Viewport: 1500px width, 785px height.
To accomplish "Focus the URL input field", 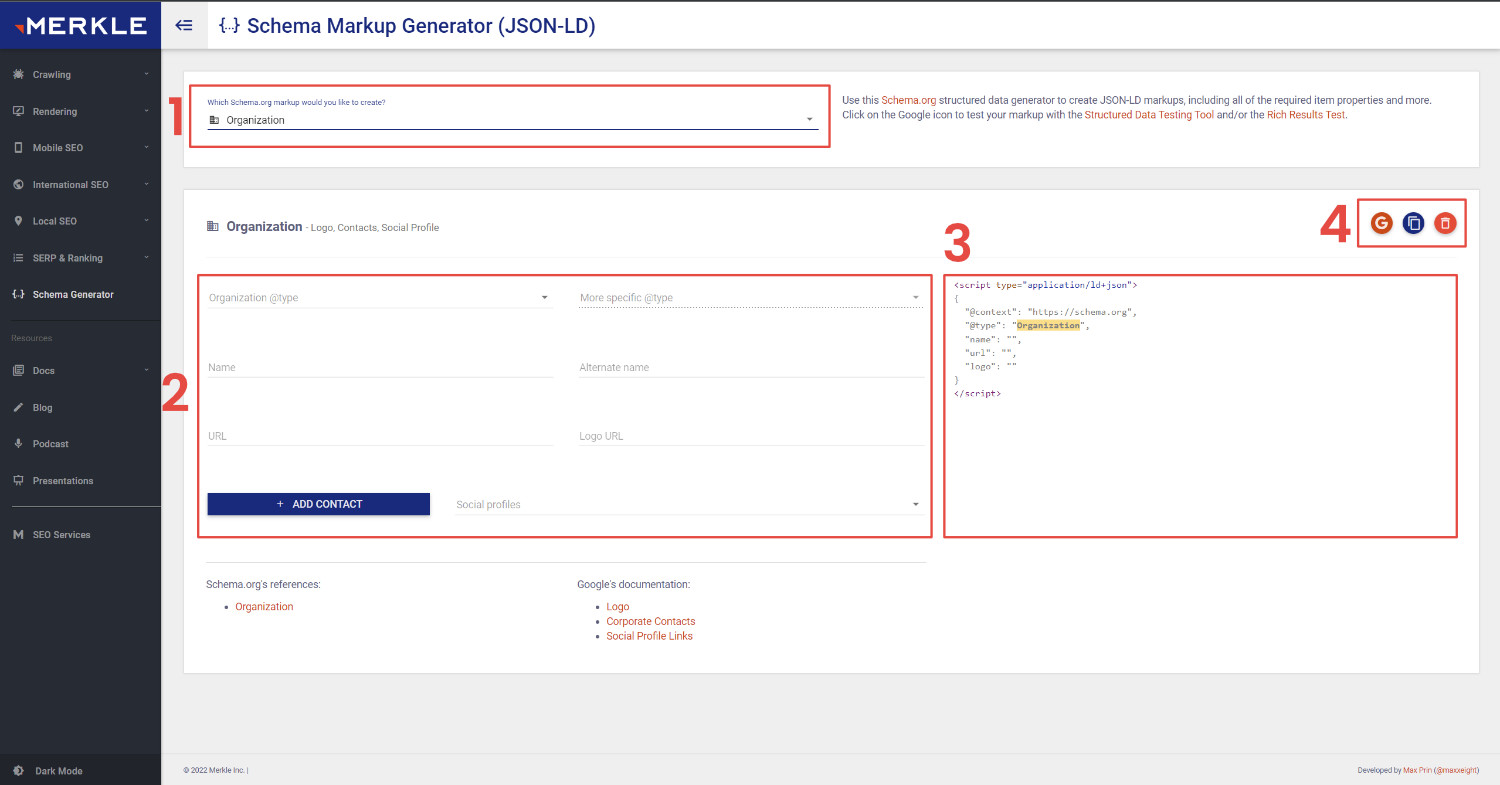I will (x=380, y=436).
